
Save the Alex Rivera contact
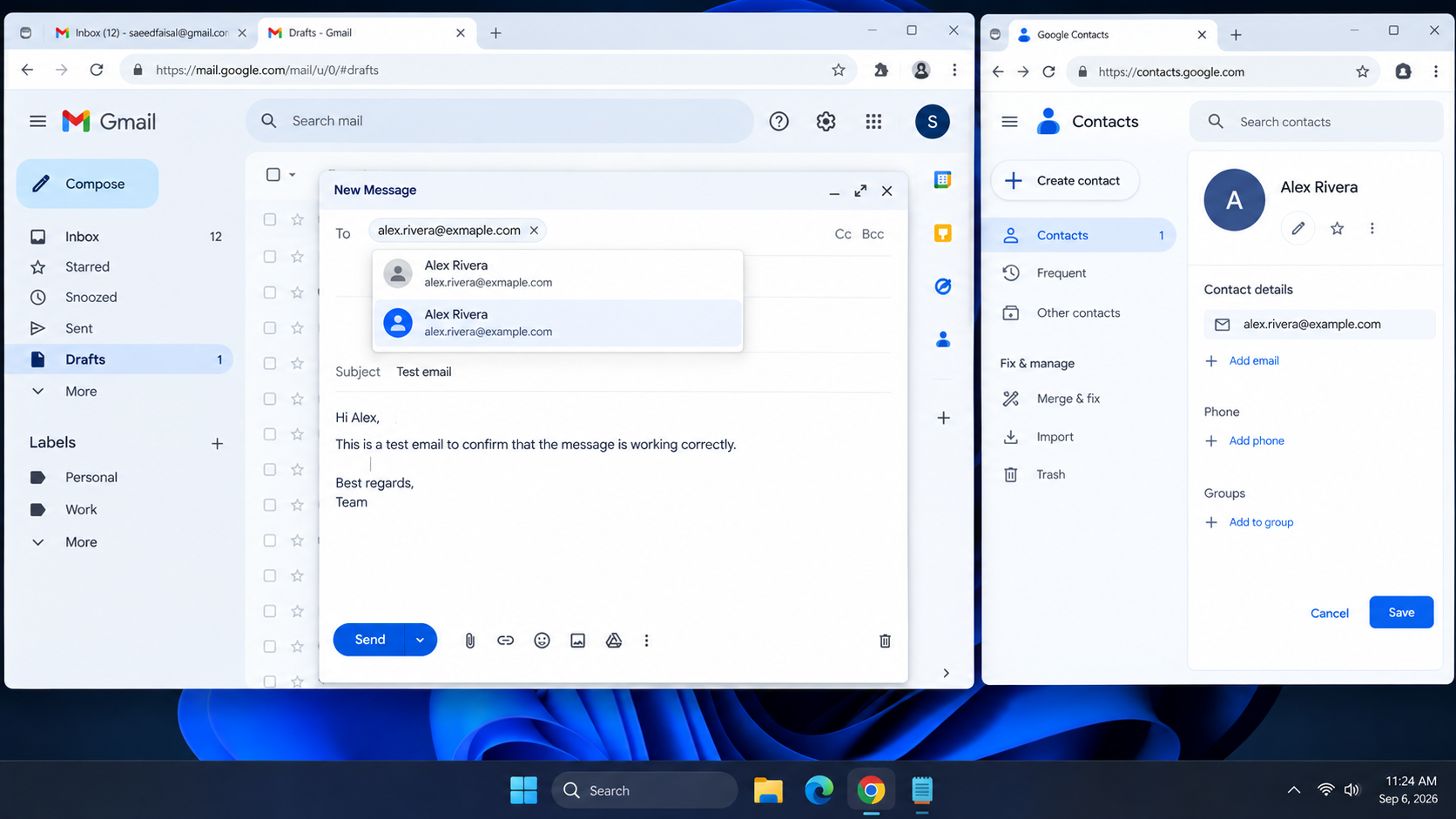tap(1400, 613)
